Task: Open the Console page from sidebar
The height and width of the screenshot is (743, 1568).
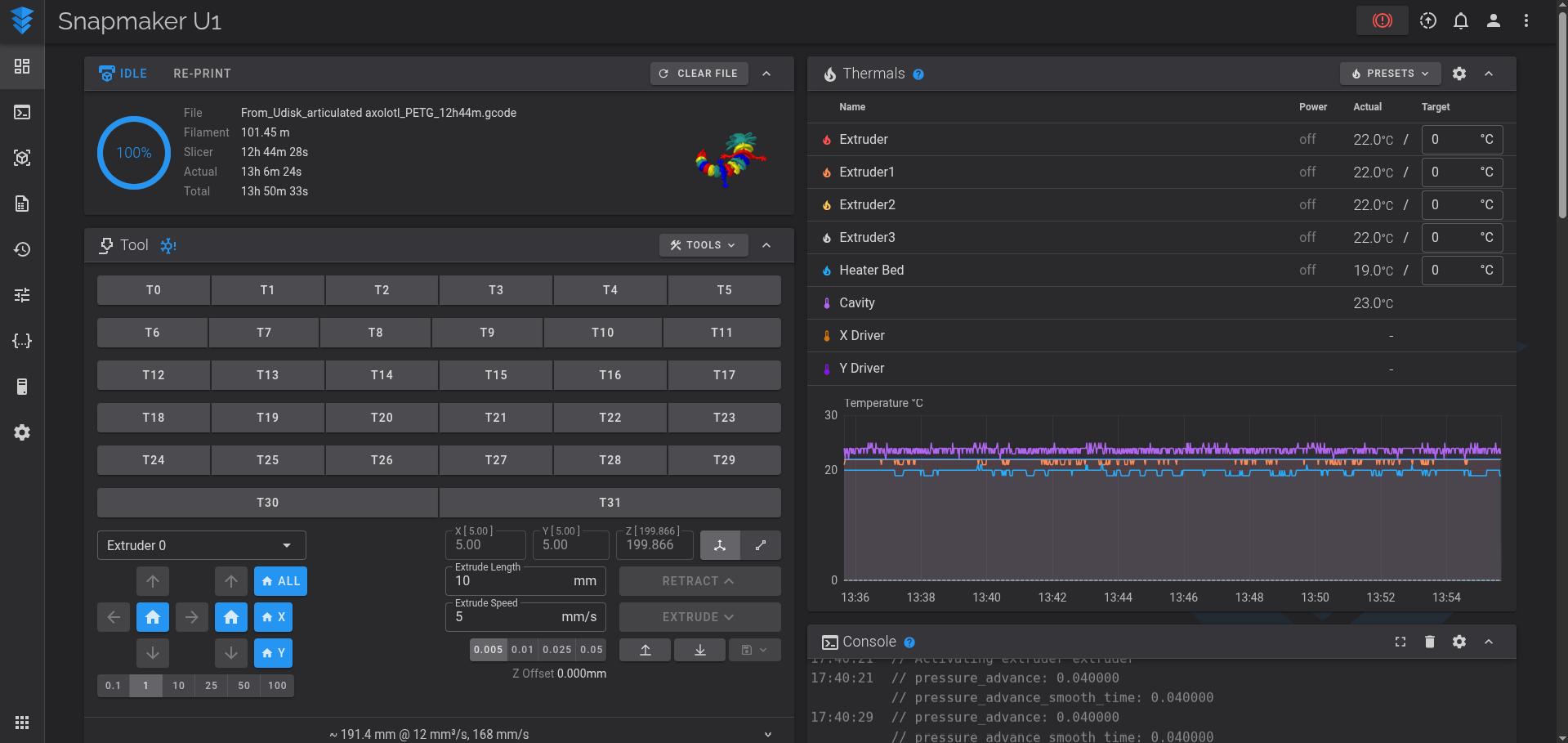Action: coord(22,112)
